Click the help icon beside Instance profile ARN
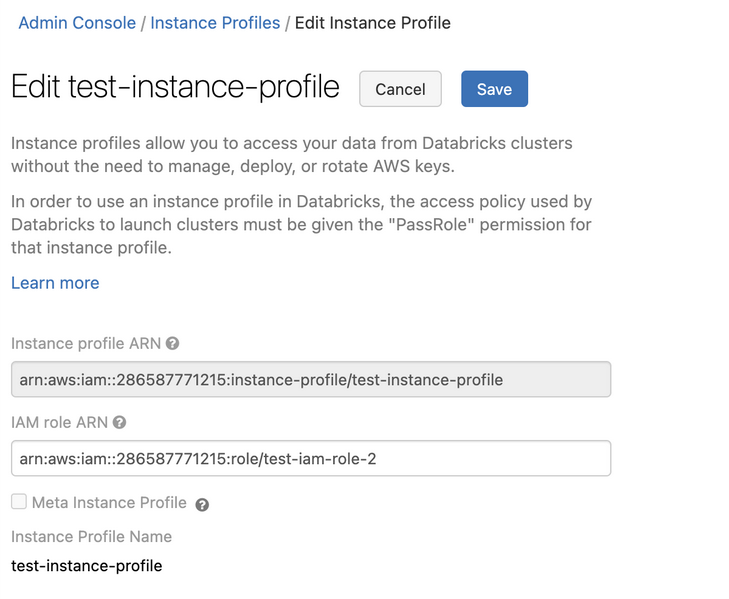The width and height of the screenshot is (729, 599). click(173, 344)
